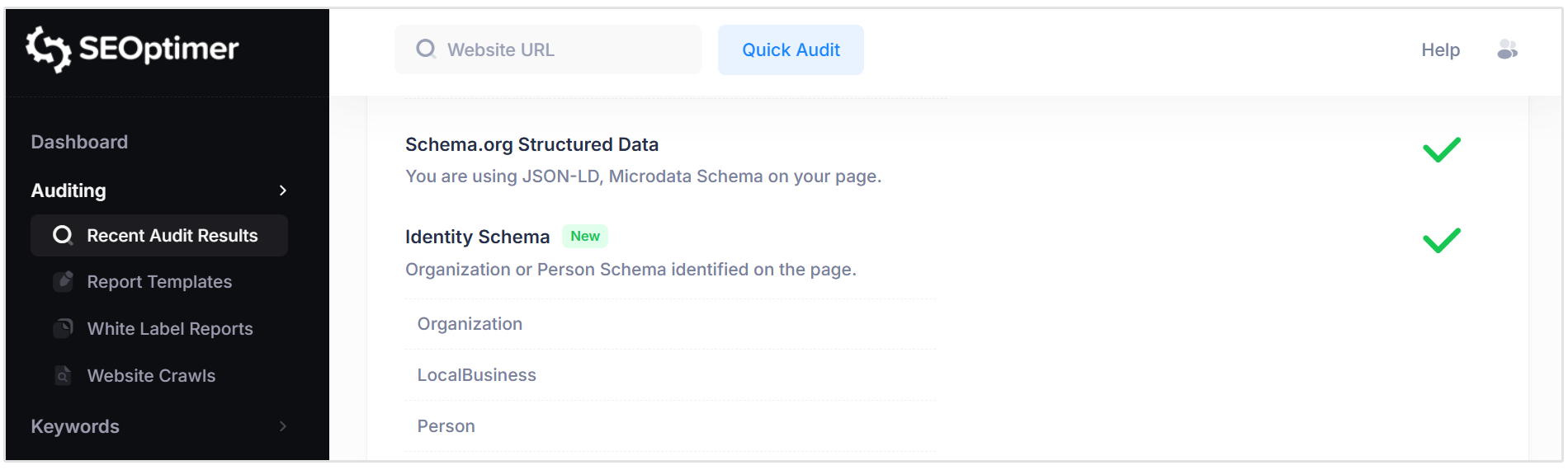Expand the Keywords section chevron
The height and width of the screenshot is (470, 1568).
283,426
